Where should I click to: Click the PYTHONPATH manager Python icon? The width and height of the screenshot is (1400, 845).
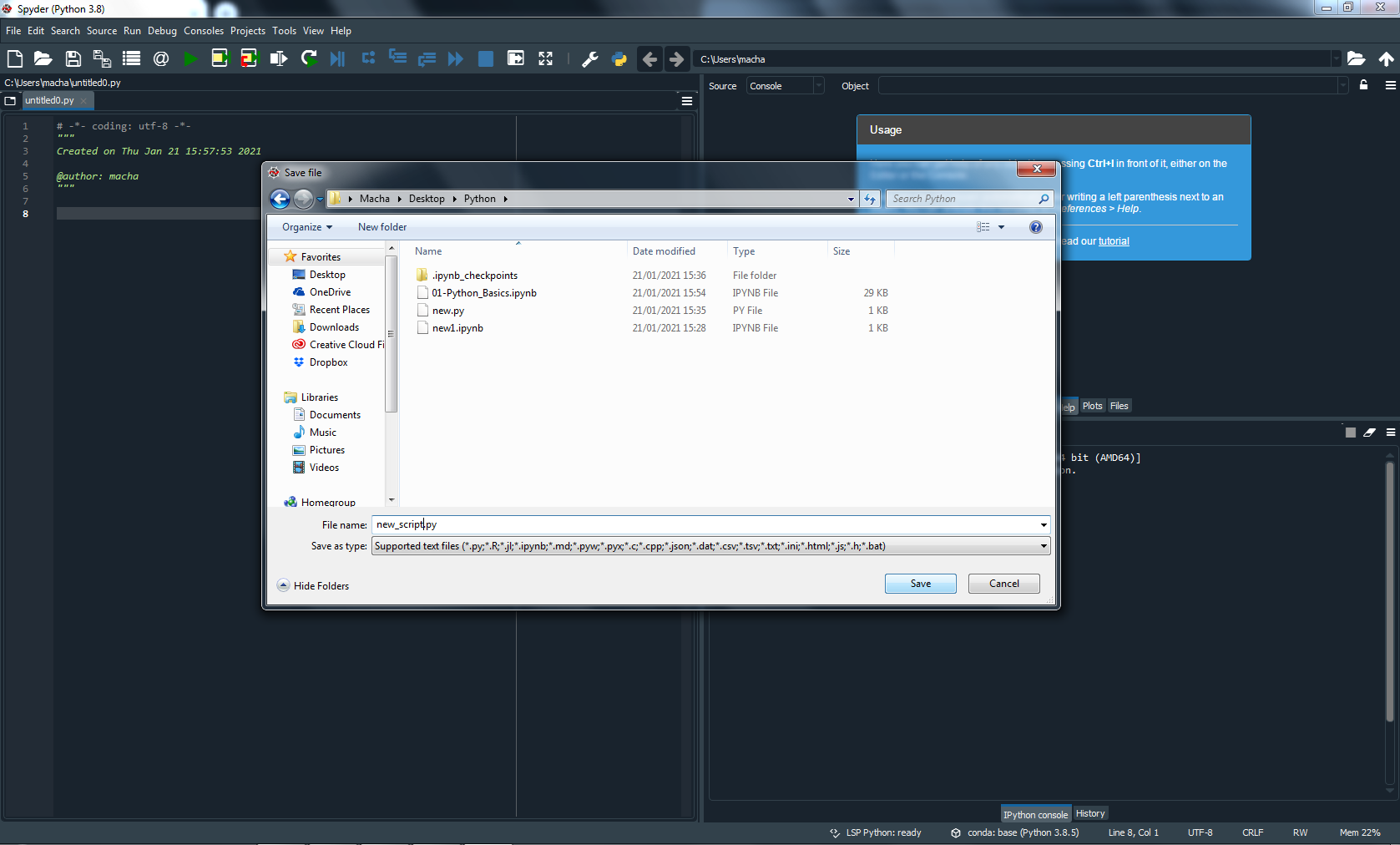[619, 58]
